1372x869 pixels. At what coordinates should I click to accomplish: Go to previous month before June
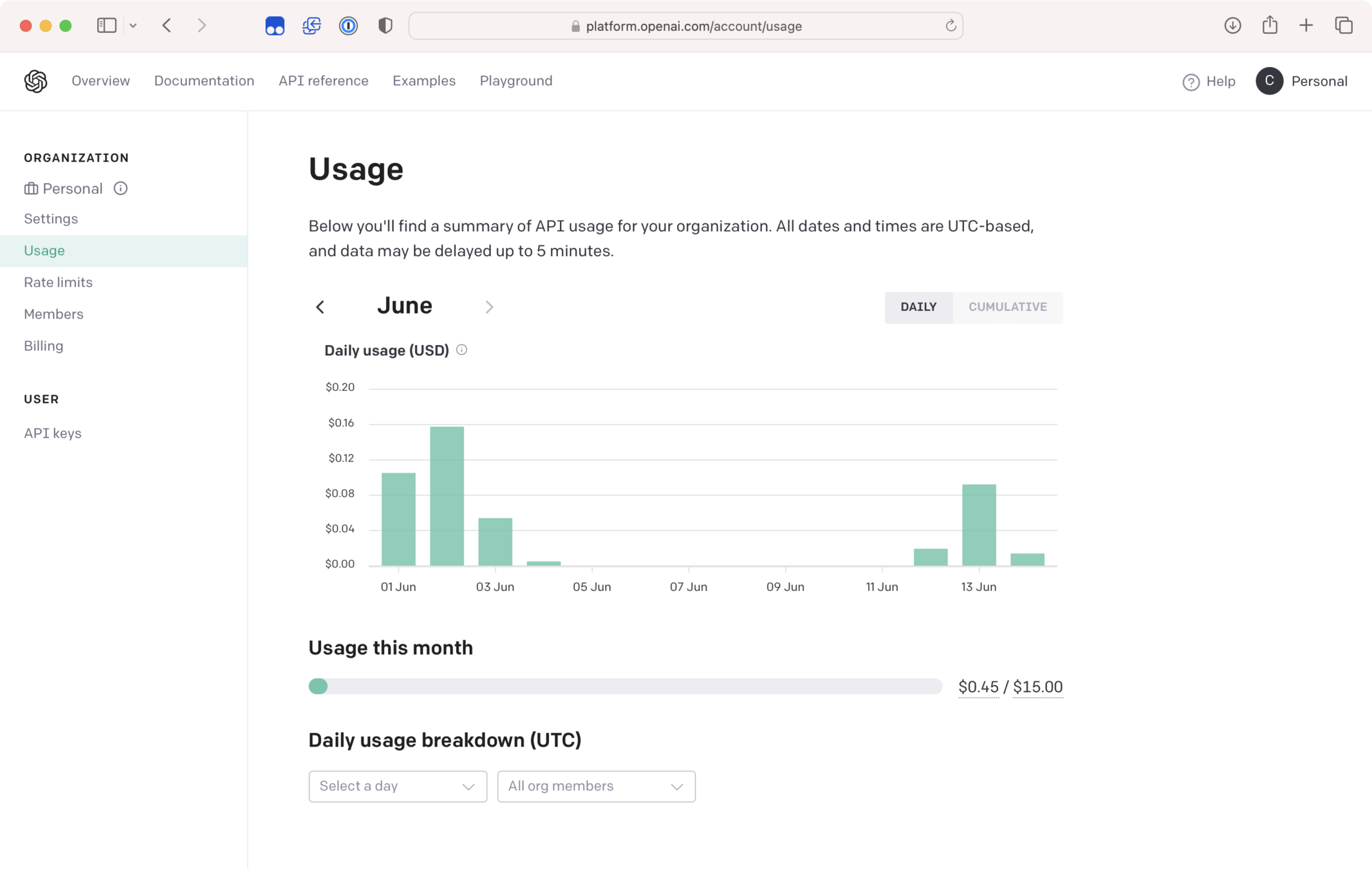[x=320, y=307]
